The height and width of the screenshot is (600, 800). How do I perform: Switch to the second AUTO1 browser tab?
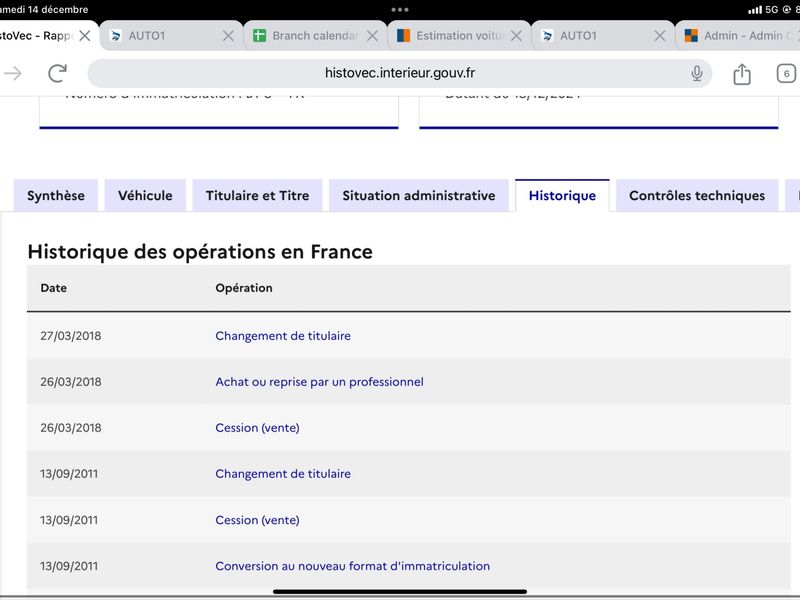point(603,36)
